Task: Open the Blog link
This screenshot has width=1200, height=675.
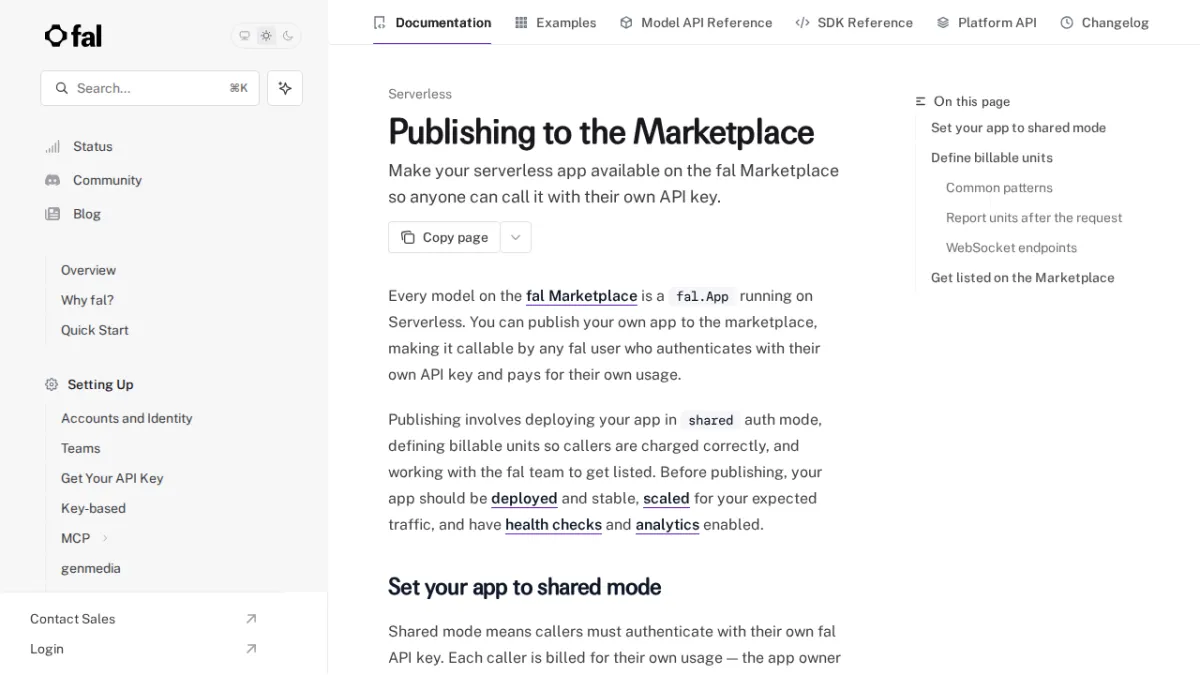Action: 87,214
